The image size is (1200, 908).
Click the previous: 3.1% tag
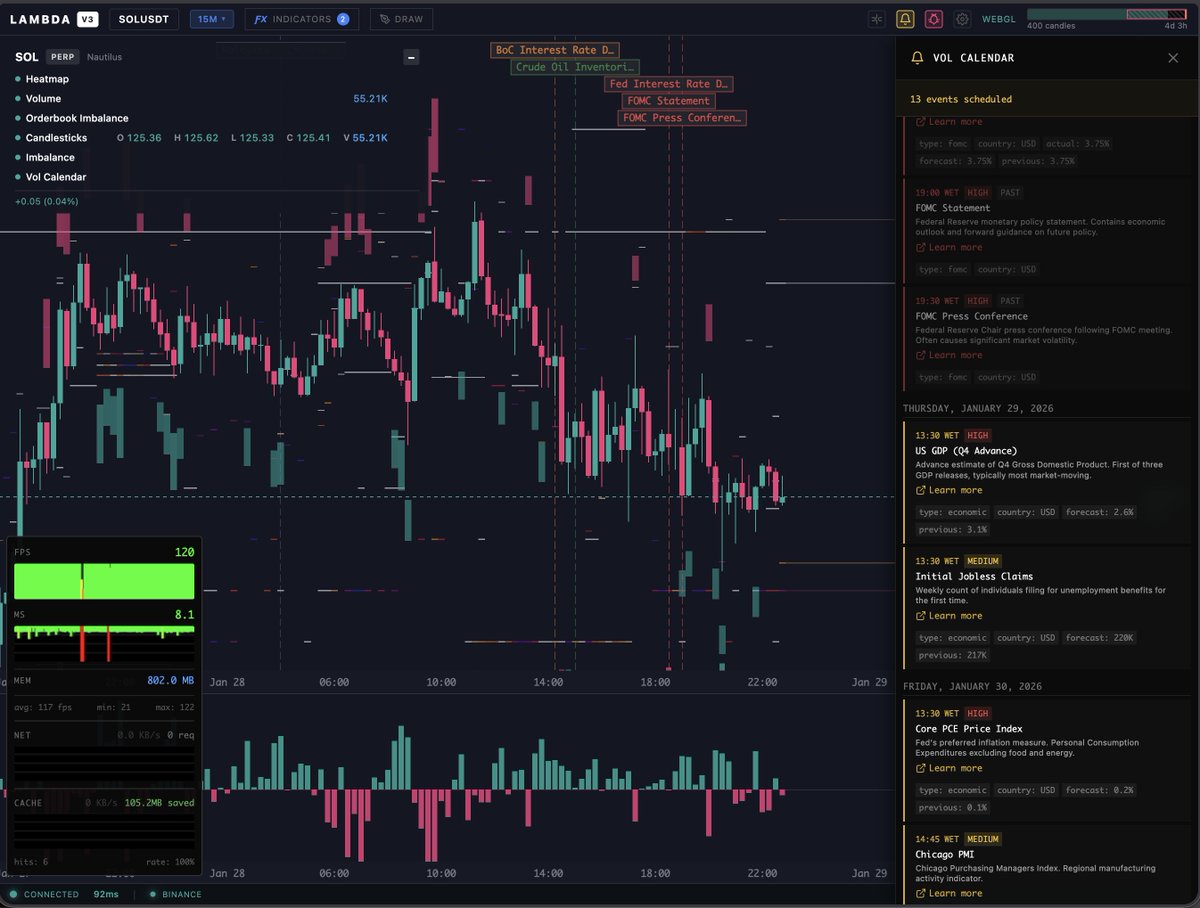coord(953,529)
